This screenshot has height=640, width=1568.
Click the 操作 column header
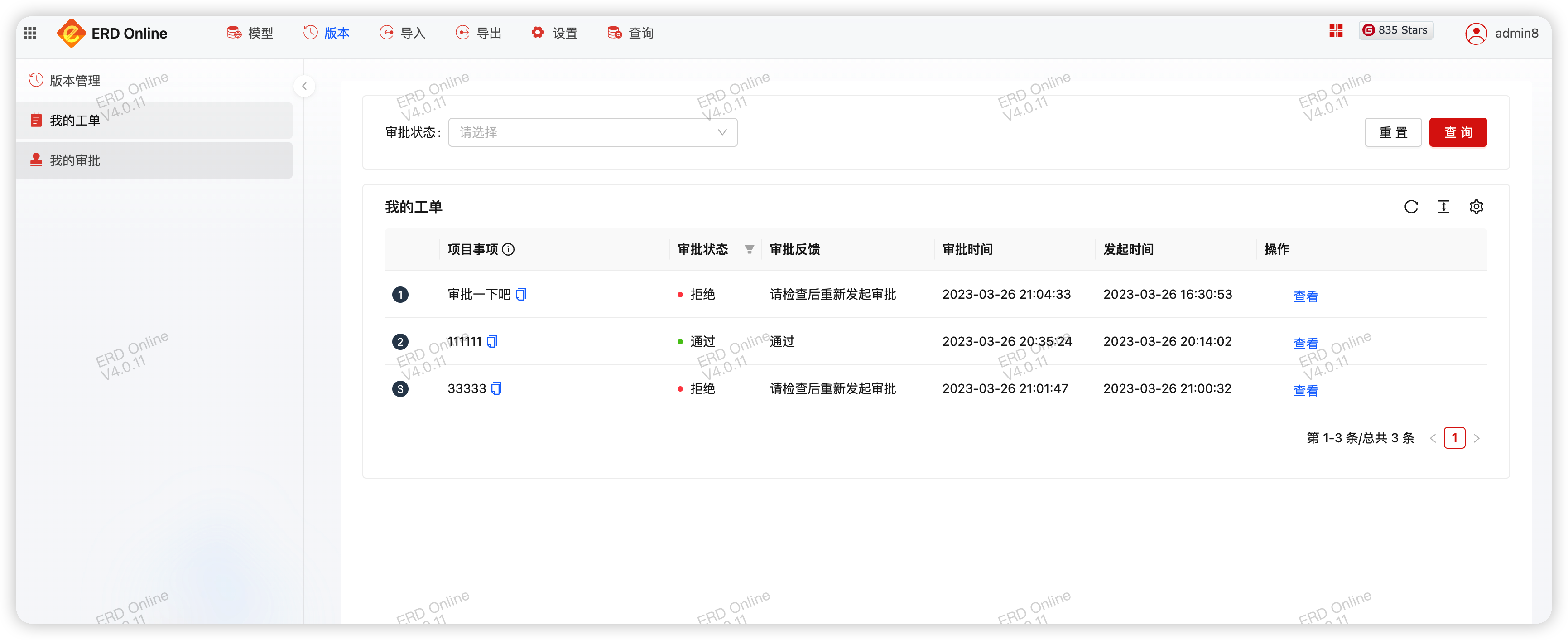(x=1276, y=250)
